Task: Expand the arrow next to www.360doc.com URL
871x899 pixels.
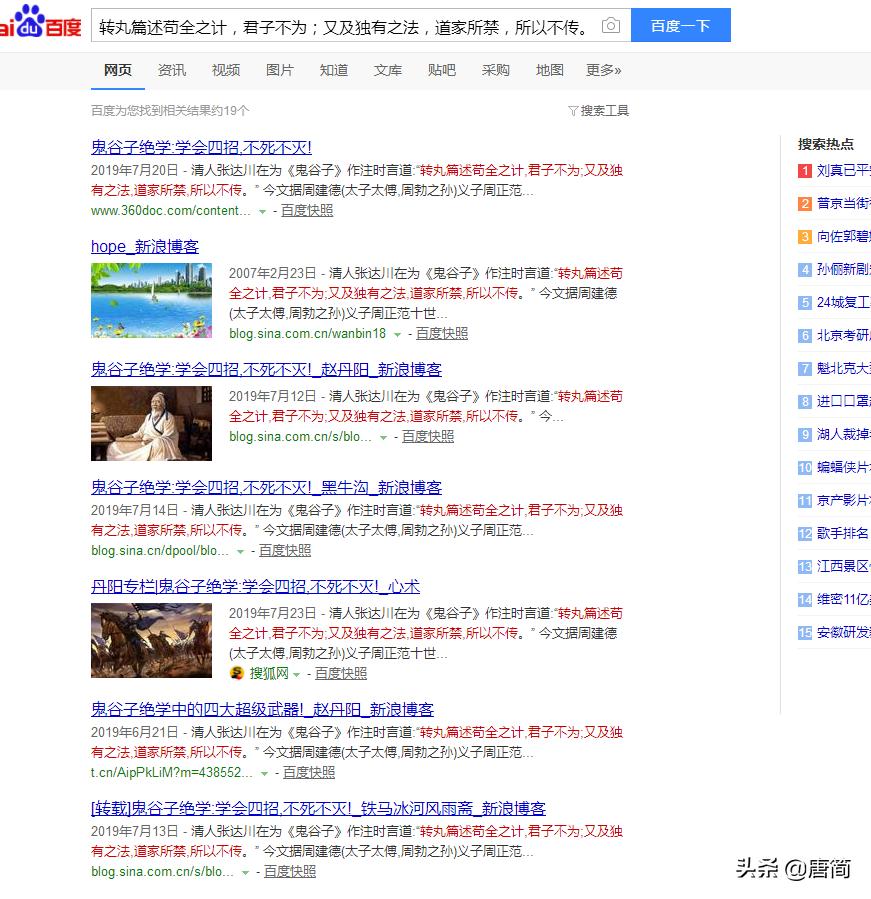Action: [x=260, y=212]
